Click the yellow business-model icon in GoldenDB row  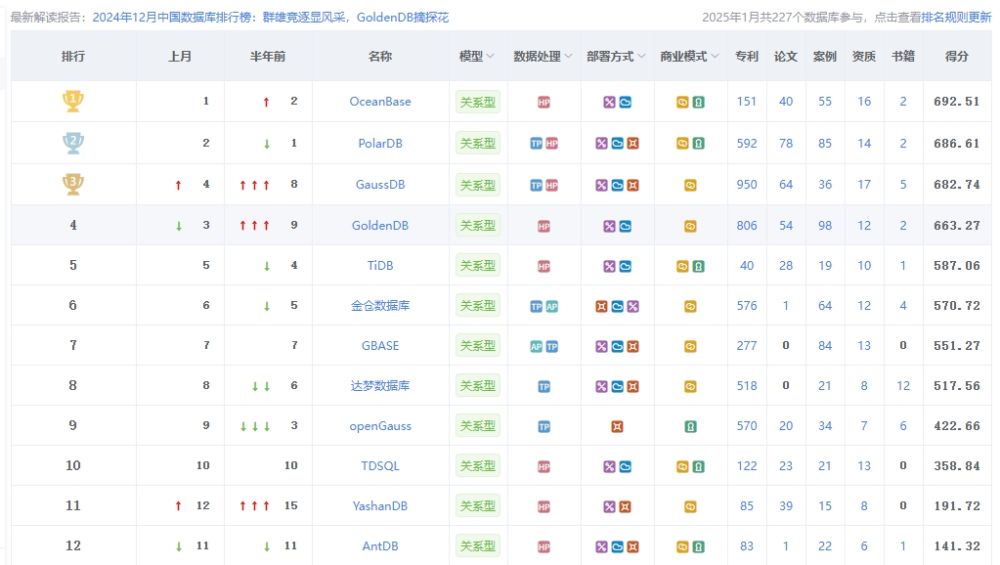click(690, 226)
